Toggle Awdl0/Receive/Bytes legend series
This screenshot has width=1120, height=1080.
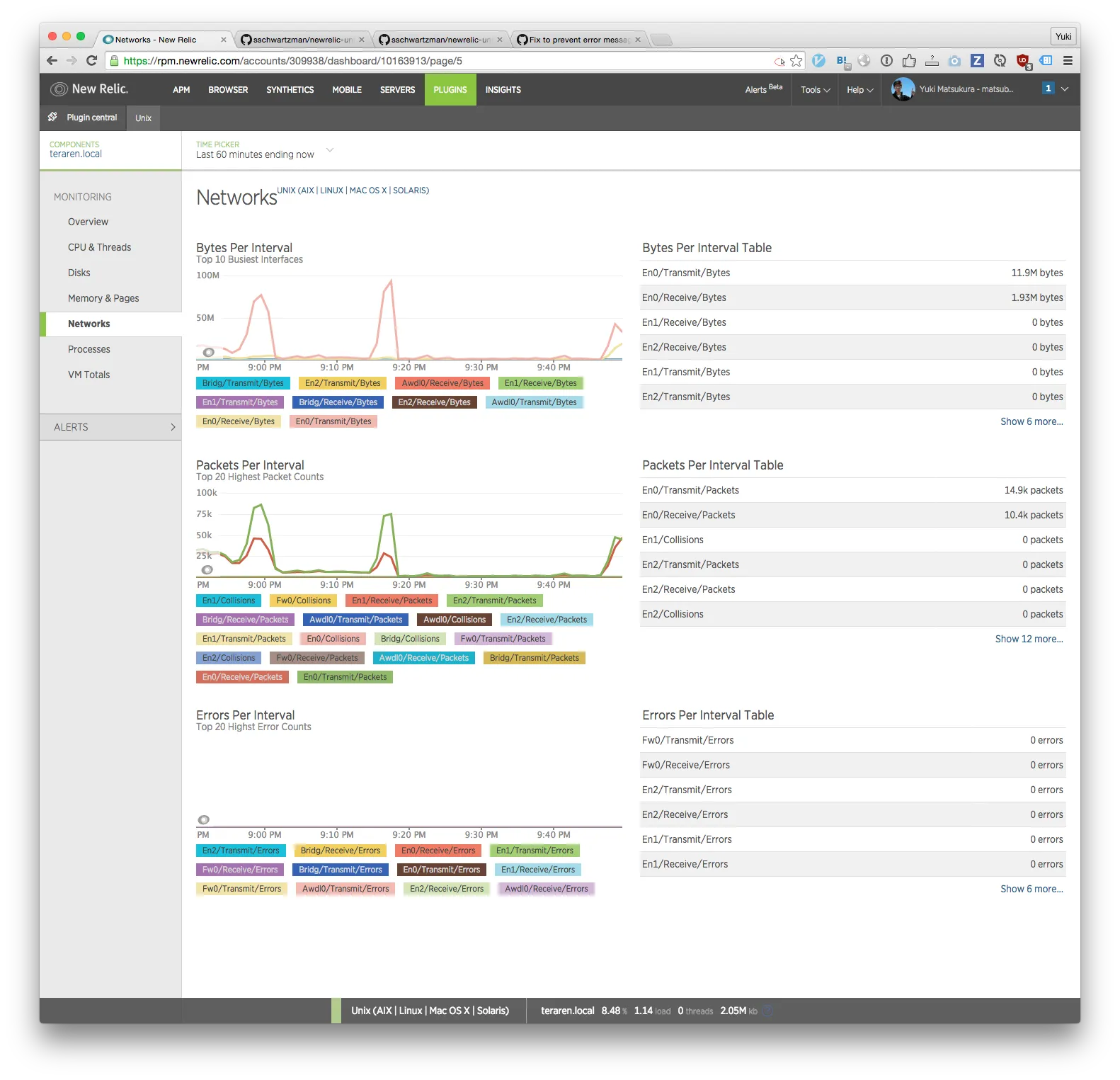(442, 383)
